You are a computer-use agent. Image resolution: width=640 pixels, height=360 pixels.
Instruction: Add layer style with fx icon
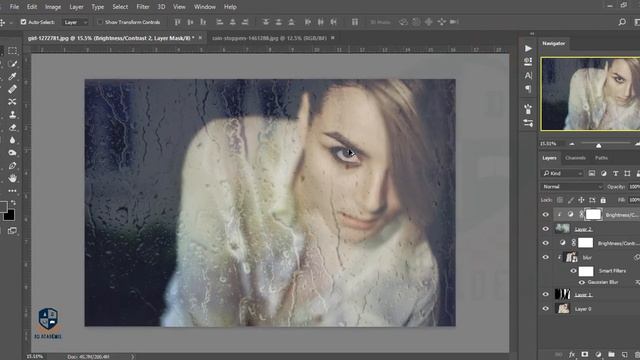[x=572, y=354]
